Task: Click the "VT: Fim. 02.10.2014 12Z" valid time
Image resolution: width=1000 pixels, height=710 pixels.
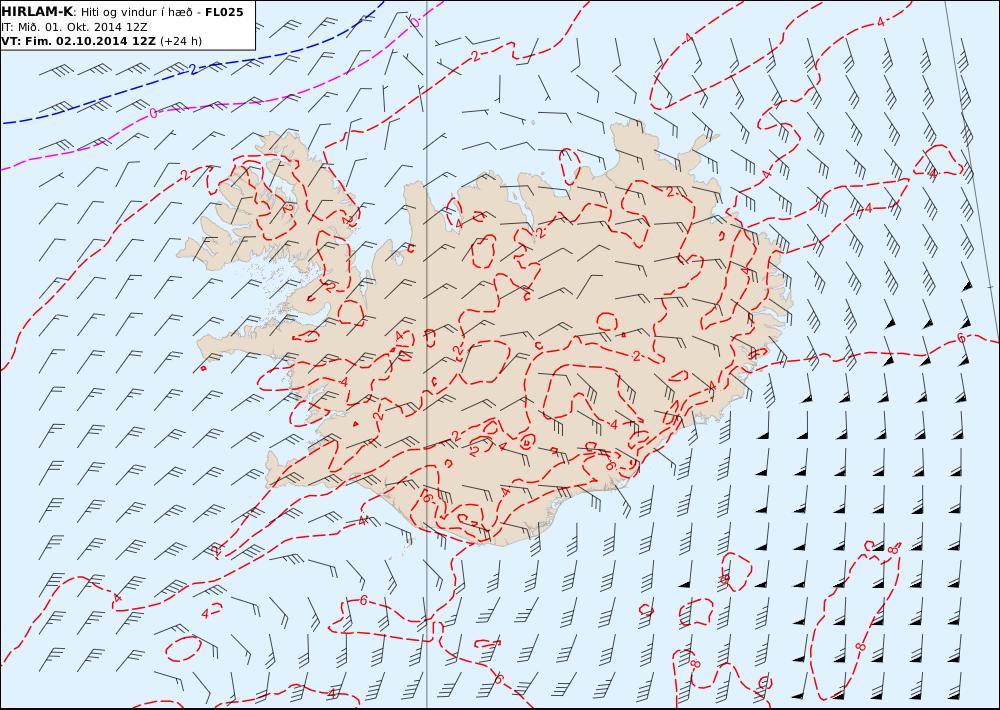Action: click(78, 41)
